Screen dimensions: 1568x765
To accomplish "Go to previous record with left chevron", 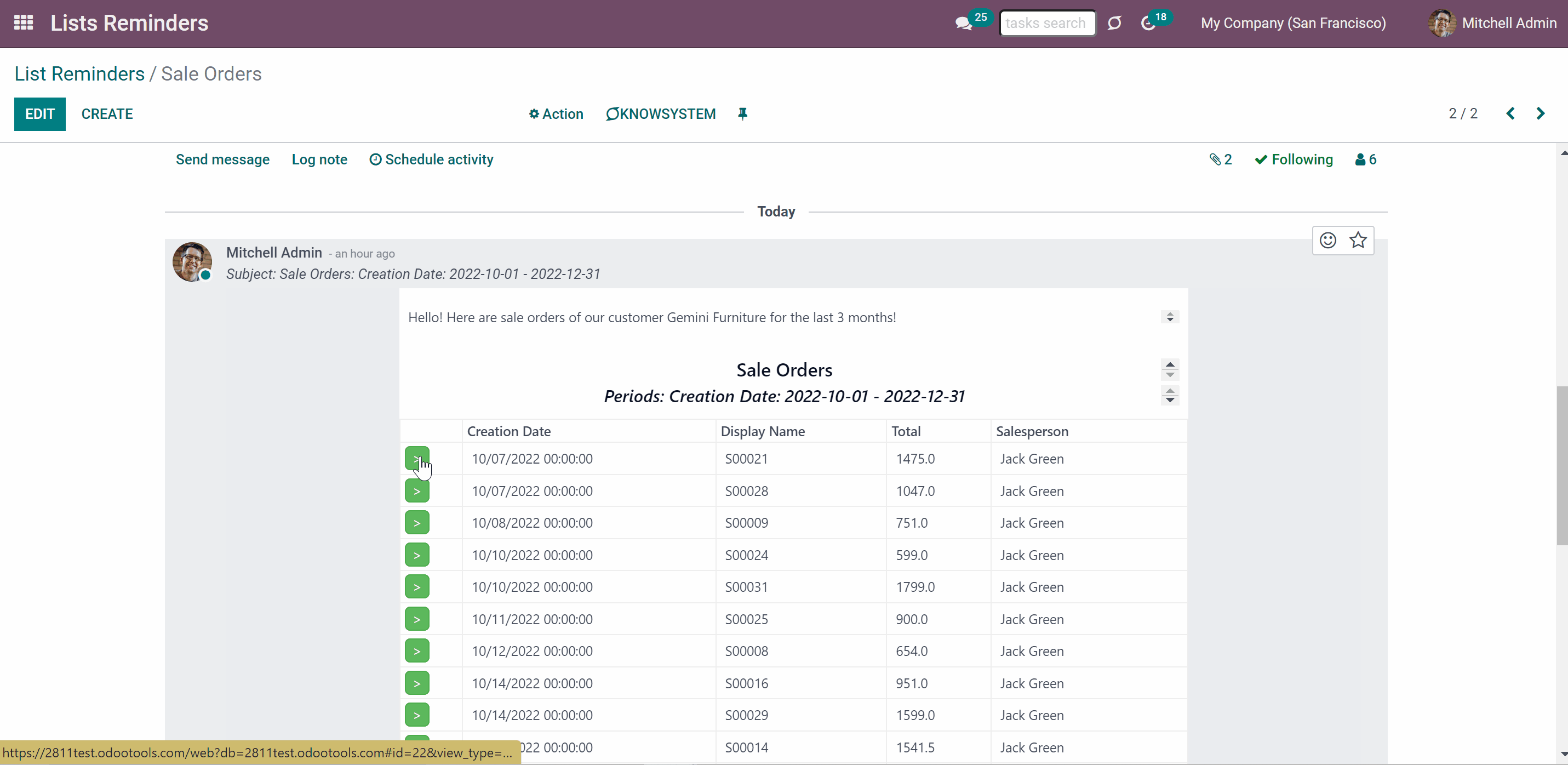I will 1510,114.
